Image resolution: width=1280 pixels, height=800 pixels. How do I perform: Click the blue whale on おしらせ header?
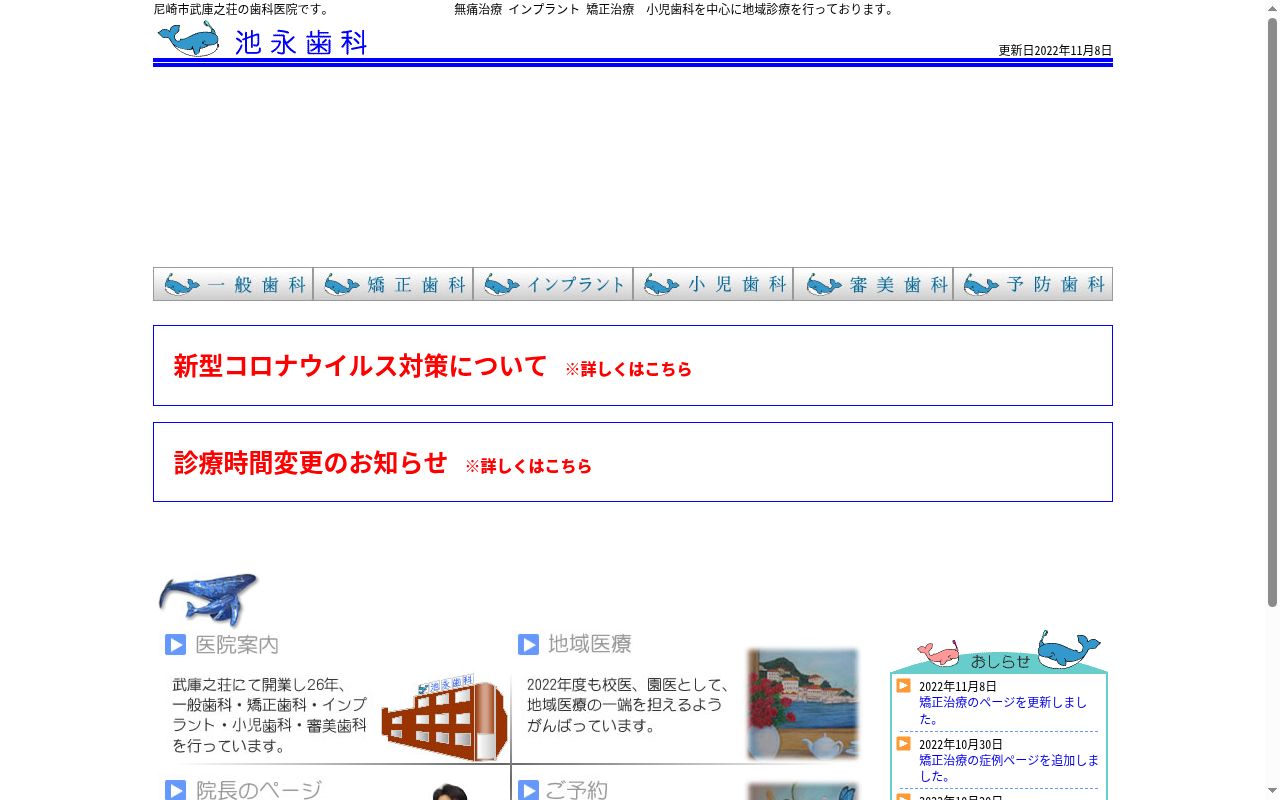point(1068,650)
